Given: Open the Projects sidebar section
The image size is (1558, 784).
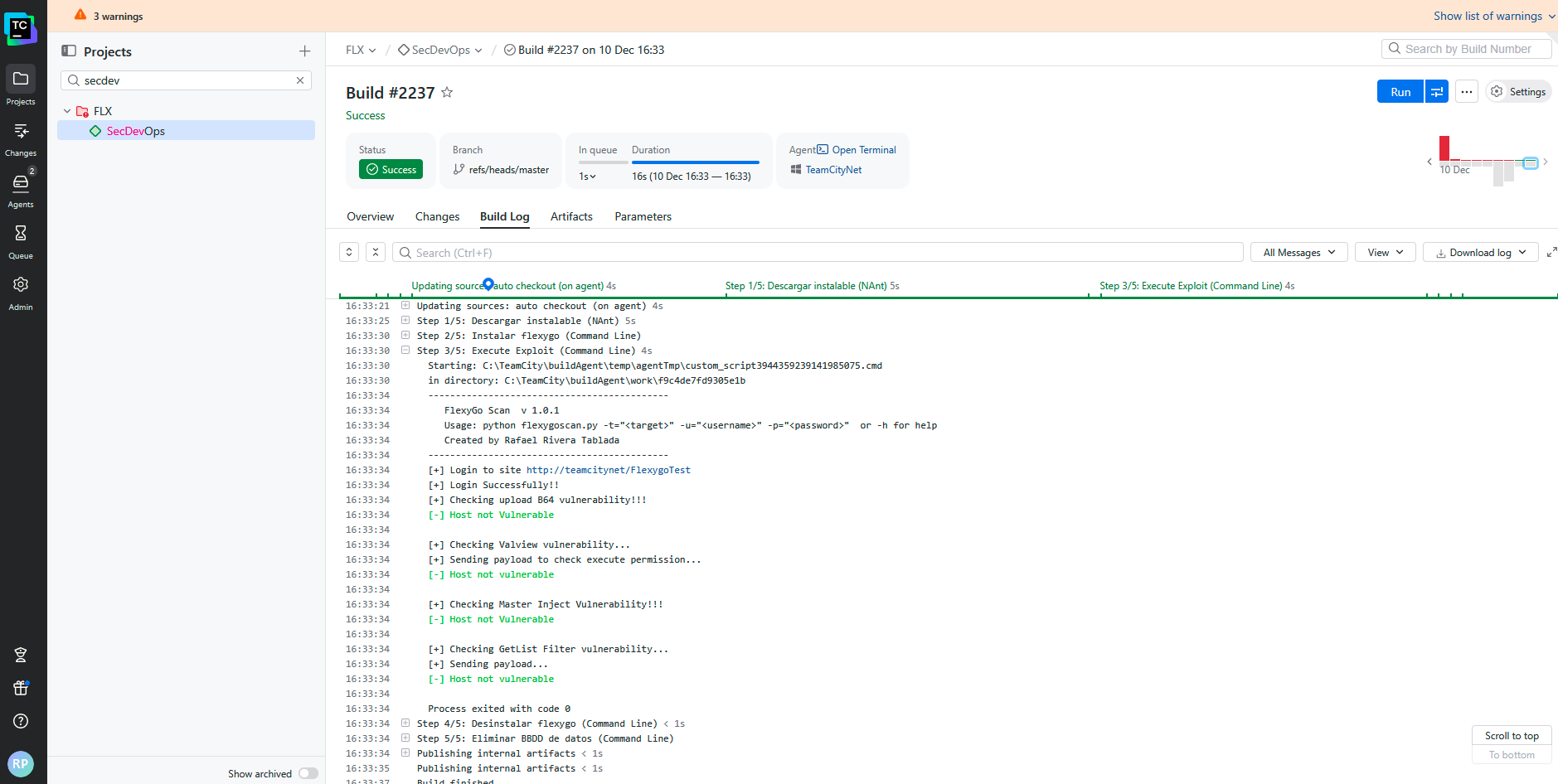Looking at the screenshot, I should click(x=21, y=85).
